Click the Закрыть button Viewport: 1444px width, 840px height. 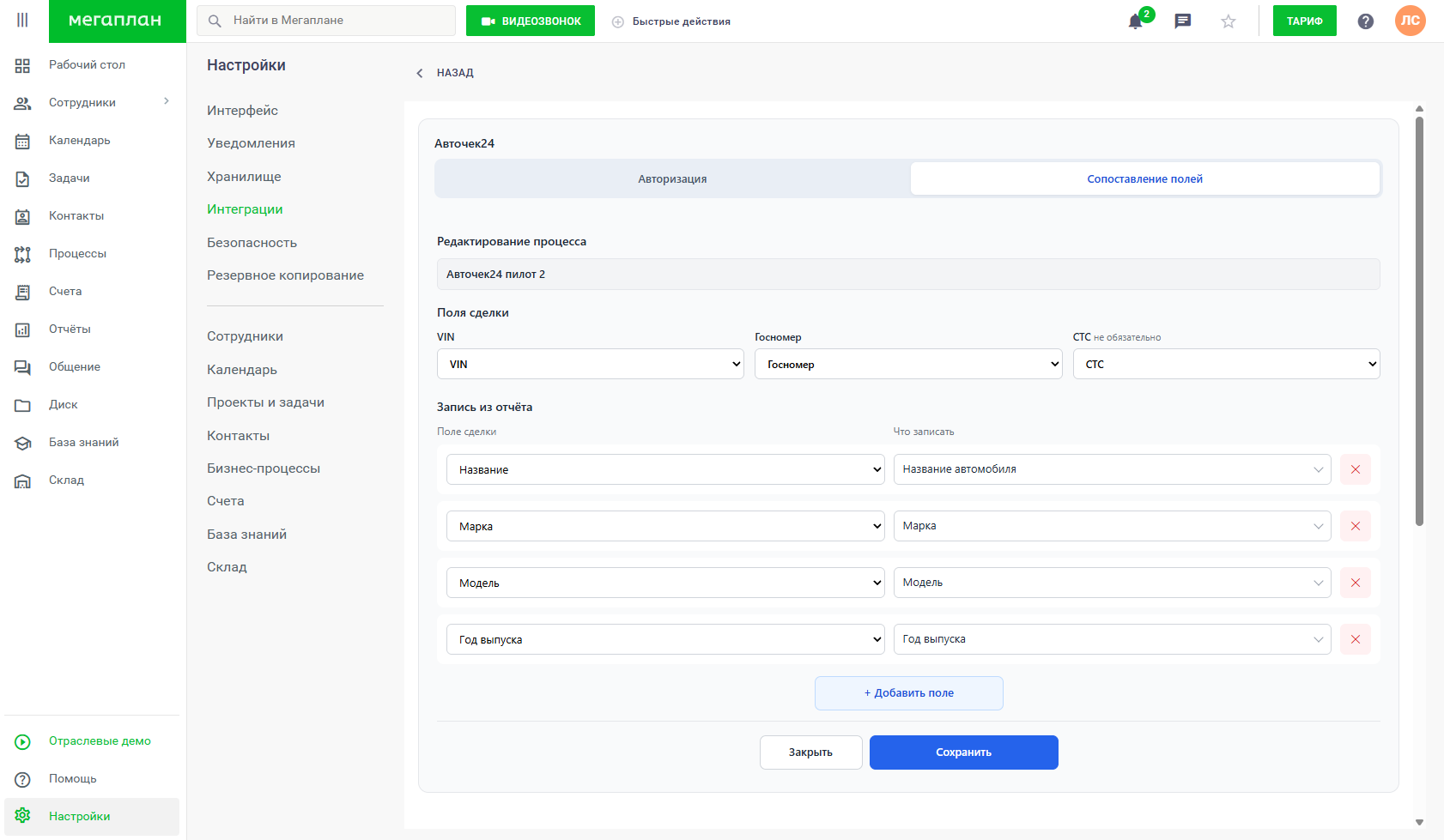[x=811, y=752]
